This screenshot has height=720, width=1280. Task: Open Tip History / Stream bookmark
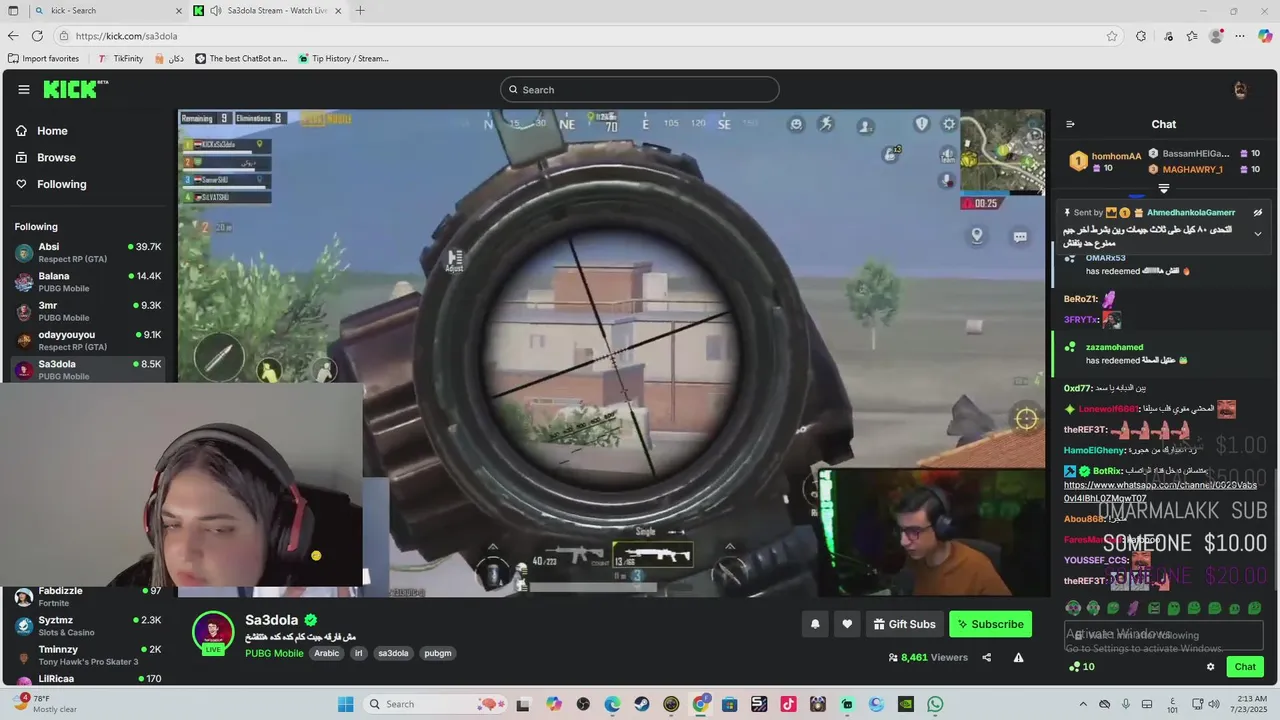pyautogui.click(x=343, y=58)
